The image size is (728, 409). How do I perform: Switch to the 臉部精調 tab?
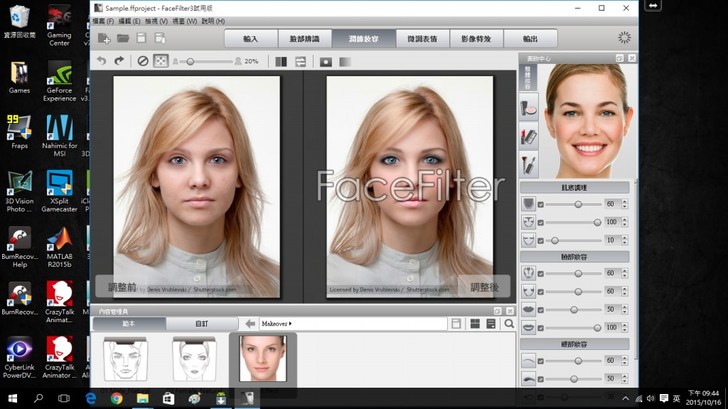[304, 38]
